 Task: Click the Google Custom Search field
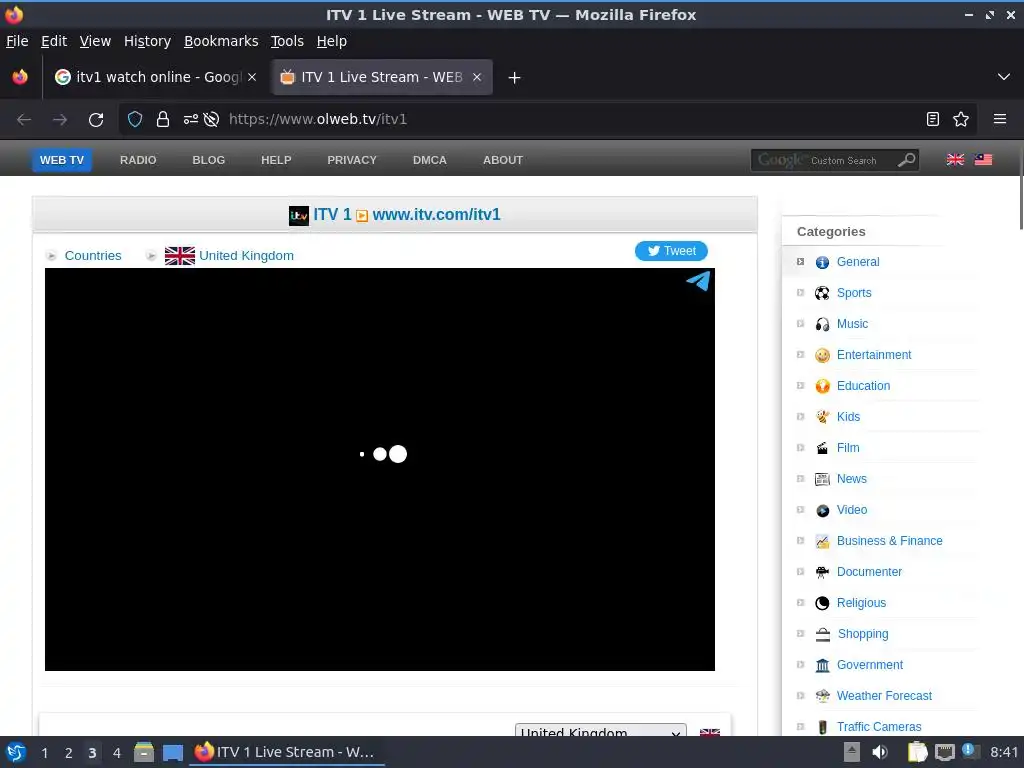point(824,160)
